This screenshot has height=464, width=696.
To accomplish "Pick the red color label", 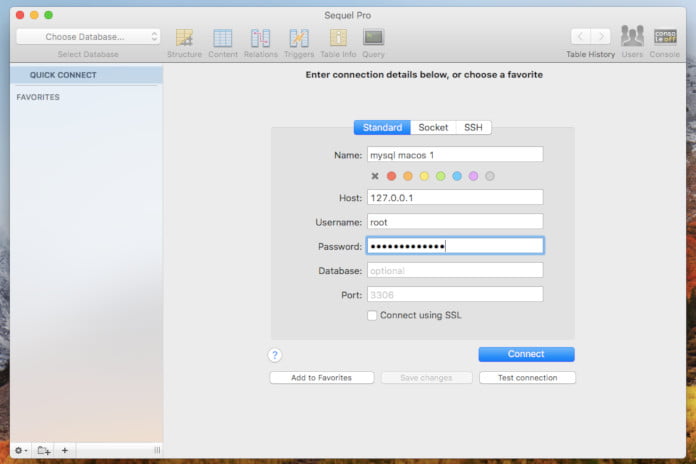I will point(392,176).
